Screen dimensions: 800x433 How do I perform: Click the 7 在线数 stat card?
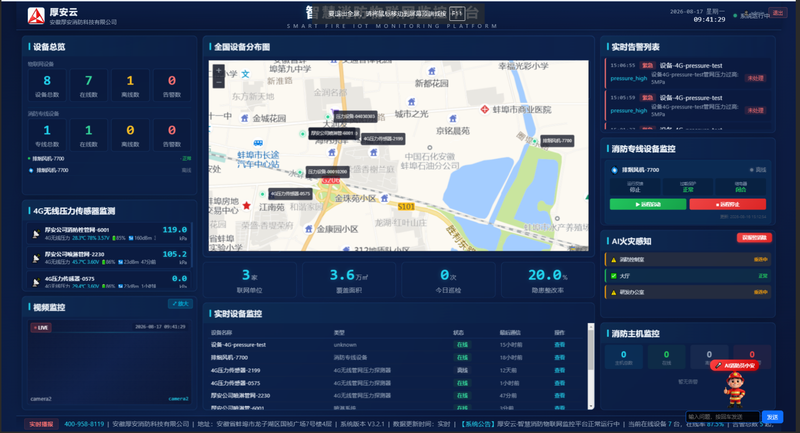(89, 85)
